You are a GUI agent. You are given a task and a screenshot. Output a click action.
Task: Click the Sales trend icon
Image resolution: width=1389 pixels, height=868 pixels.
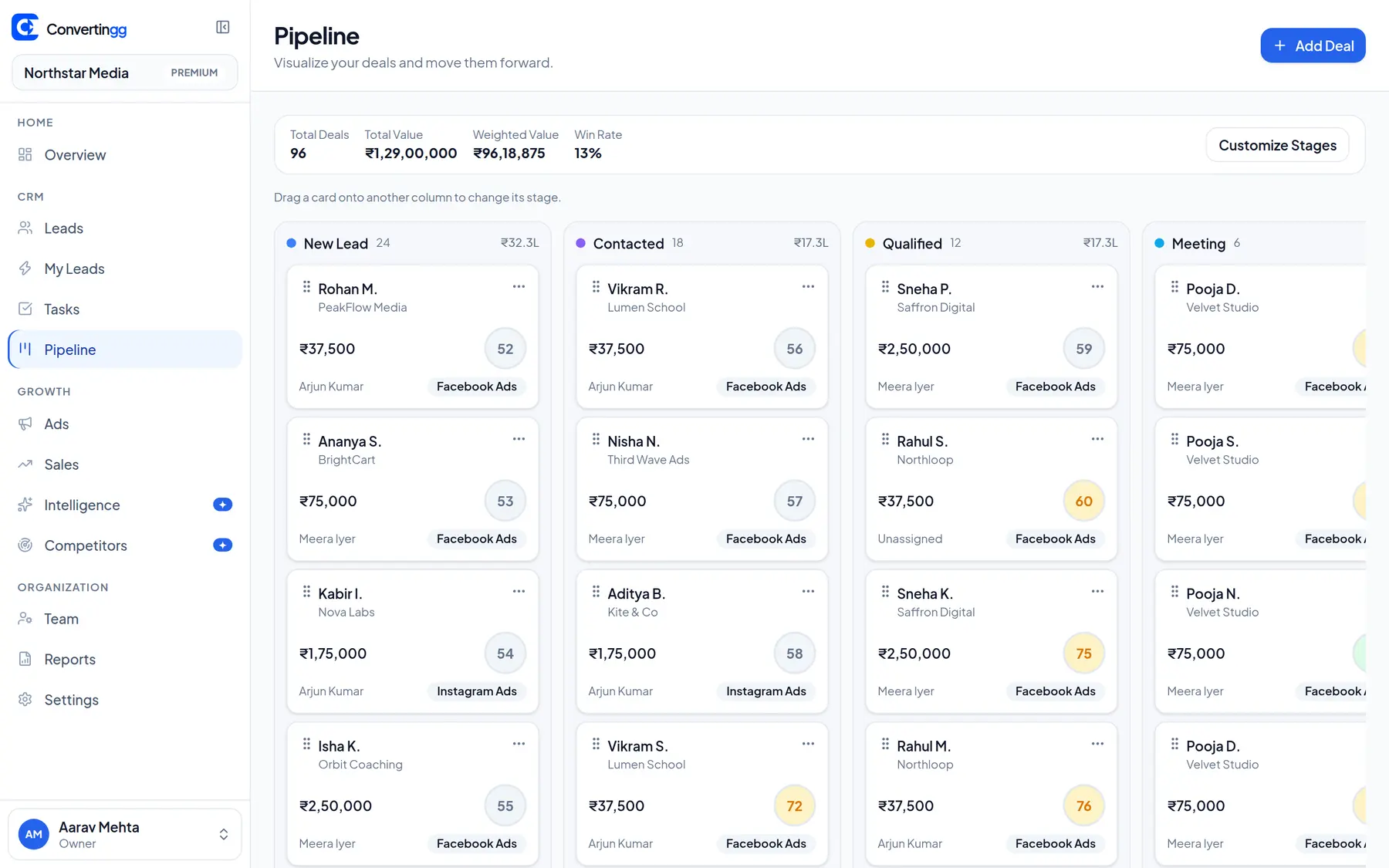[x=25, y=464]
